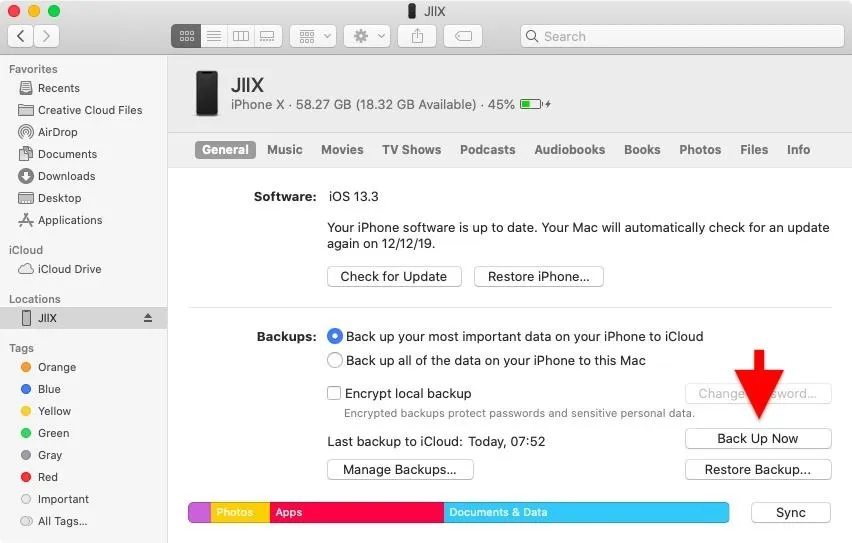Click Check for Update button
The width and height of the screenshot is (852, 543).
tap(394, 276)
